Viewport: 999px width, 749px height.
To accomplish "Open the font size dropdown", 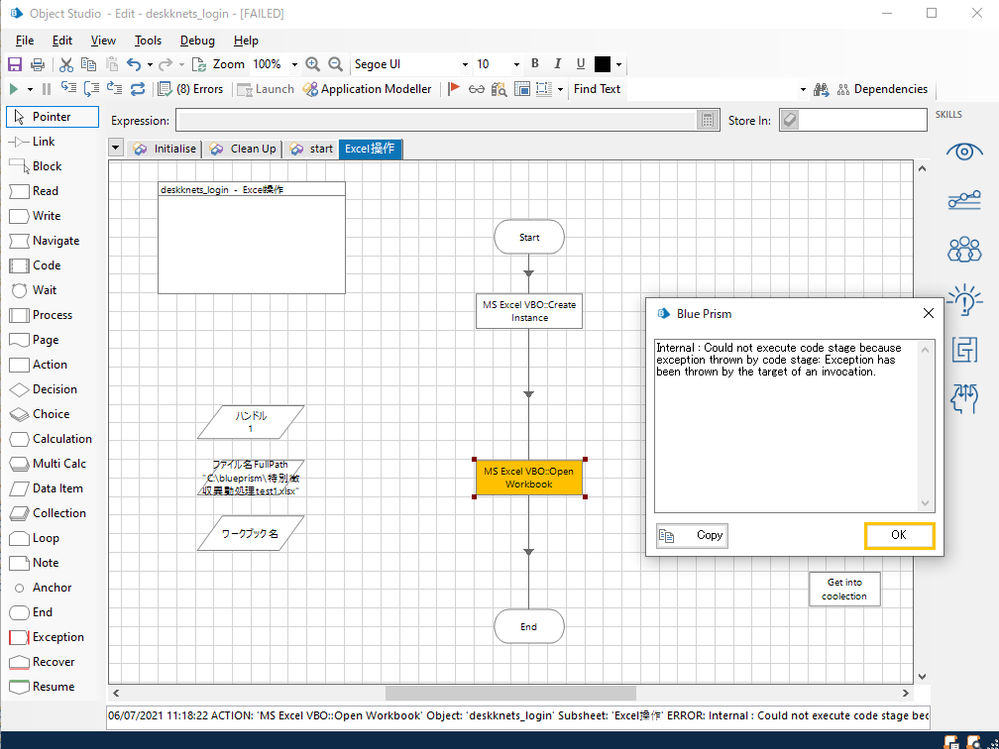I will [x=515, y=64].
